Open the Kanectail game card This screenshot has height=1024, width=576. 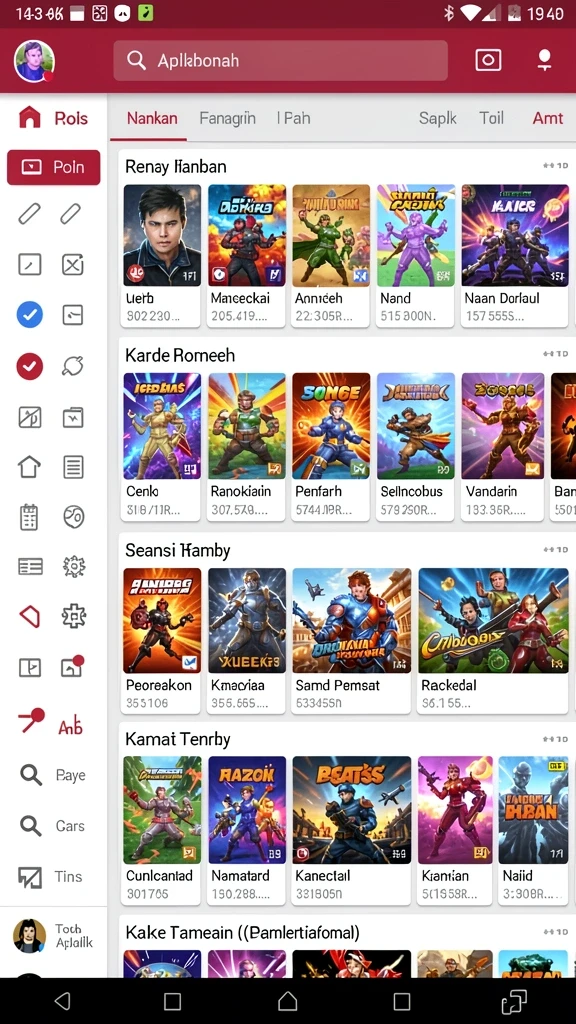[351, 830]
